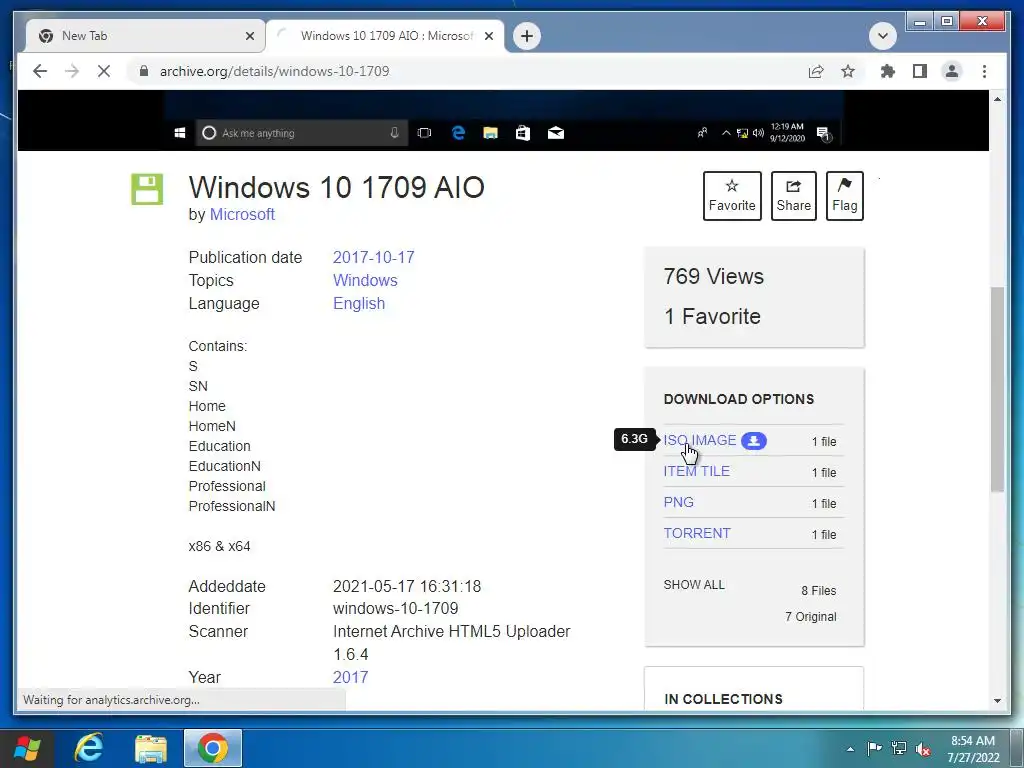The width and height of the screenshot is (1024, 768).
Task: Click the identifier windows-10-1709 text
Action: (x=395, y=609)
